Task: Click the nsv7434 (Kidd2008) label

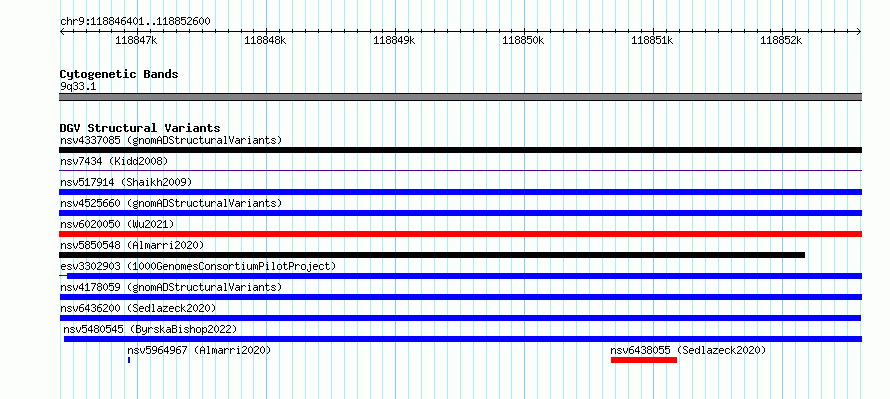Action: [114, 161]
